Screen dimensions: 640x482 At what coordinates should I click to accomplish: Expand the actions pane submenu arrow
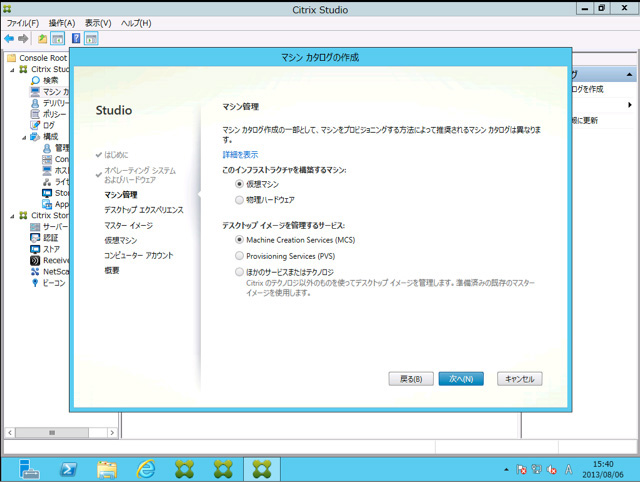(x=630, y=105)
